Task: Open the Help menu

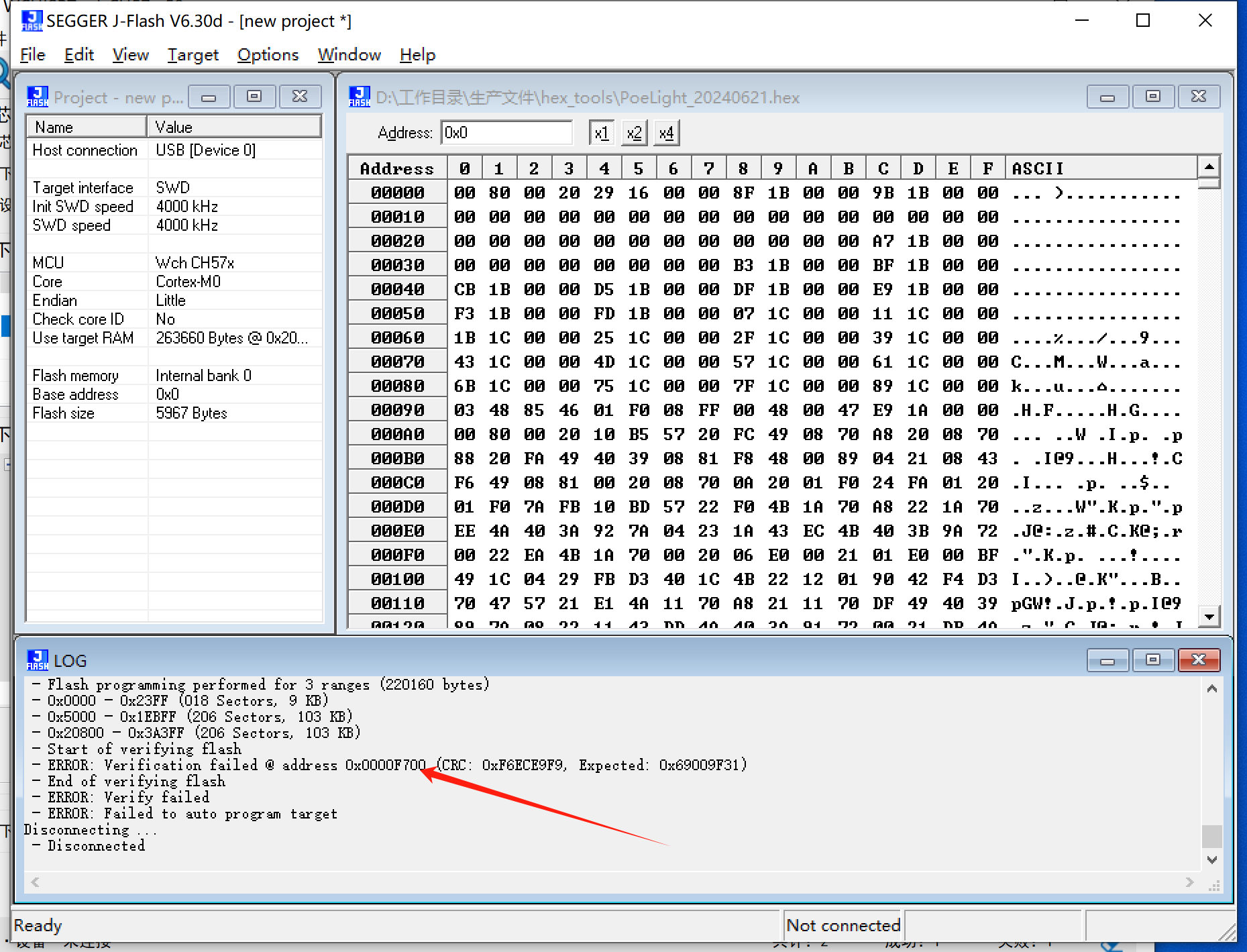Action: (x=417, y=54)
